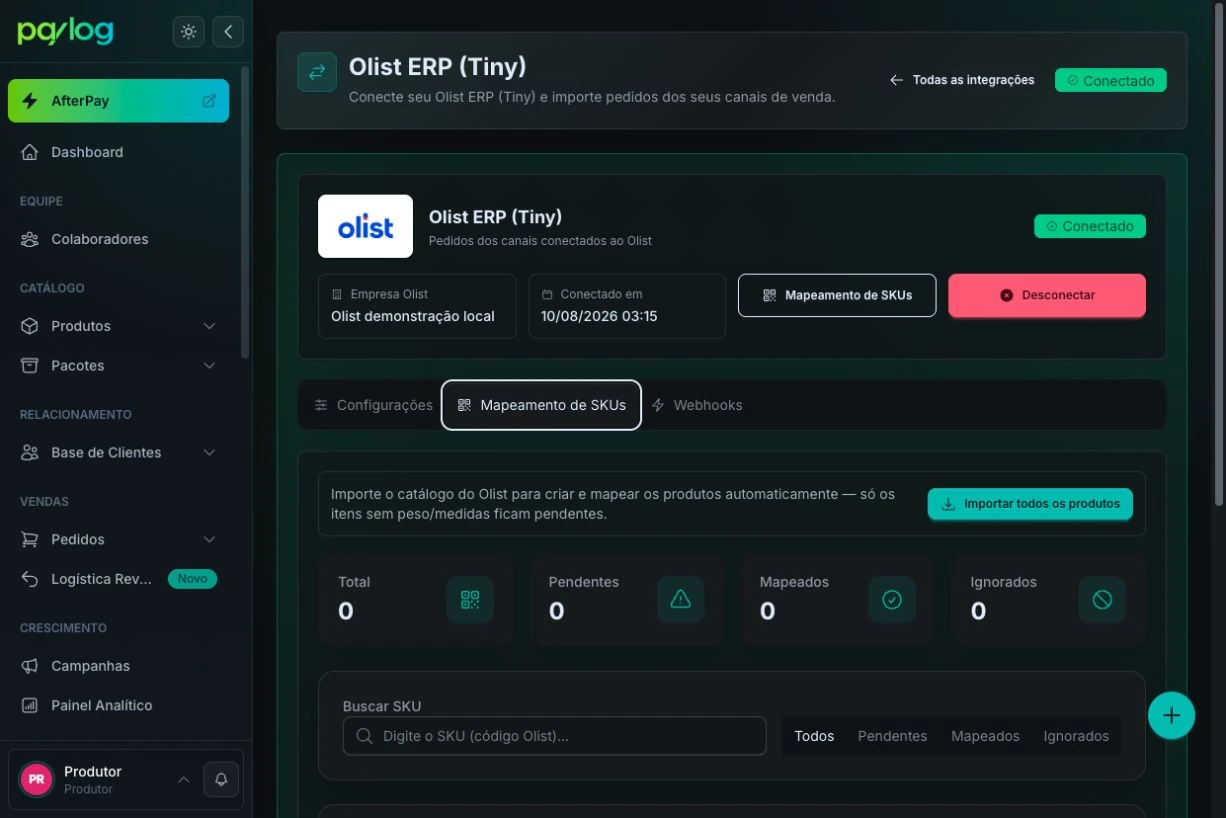
Task: Click the Base de Clientes users icon
Action: click(x=30, y=452)
